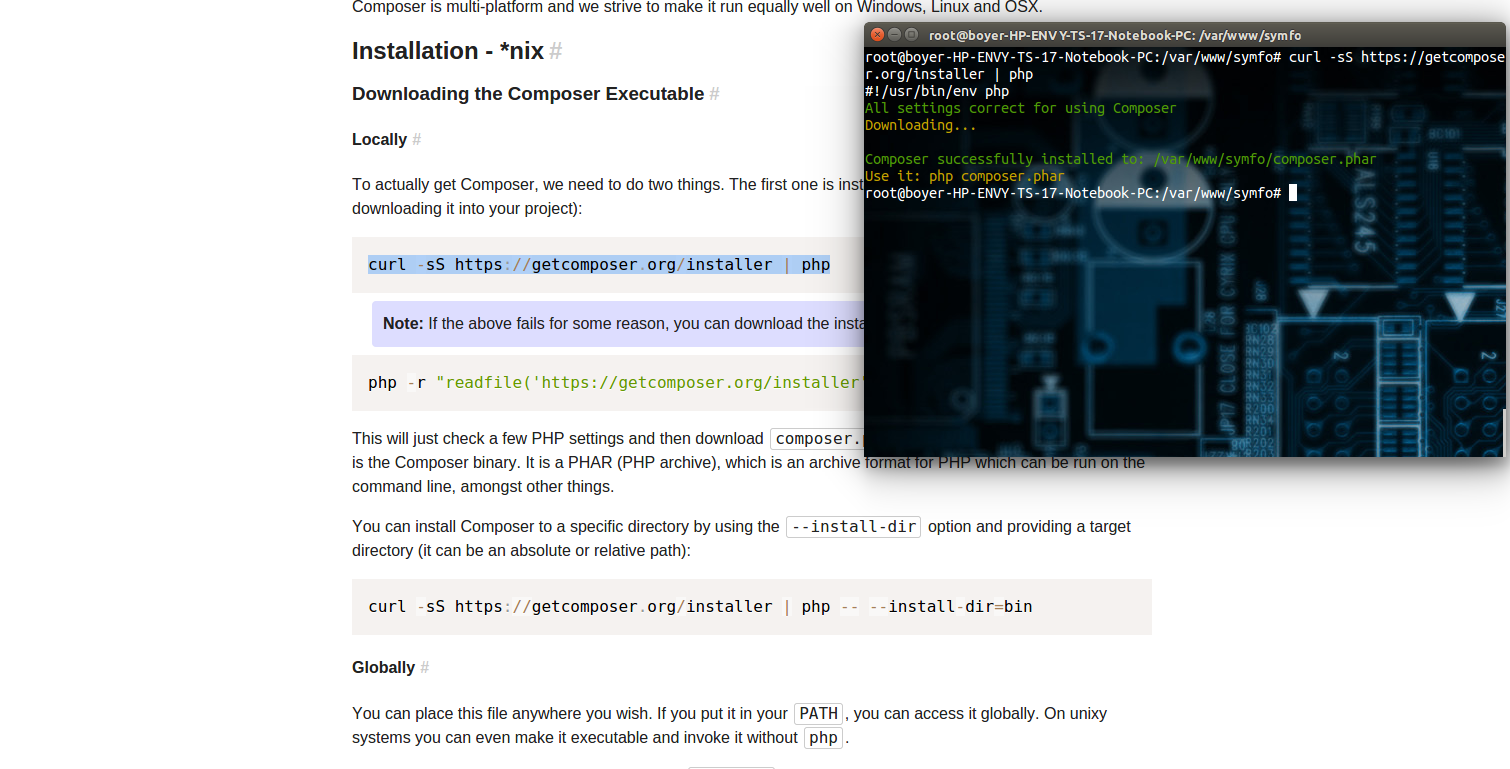Viewport: 1510px width, 769px height.
Task: Minimize the terminal window
Action: tap(894, 34)
